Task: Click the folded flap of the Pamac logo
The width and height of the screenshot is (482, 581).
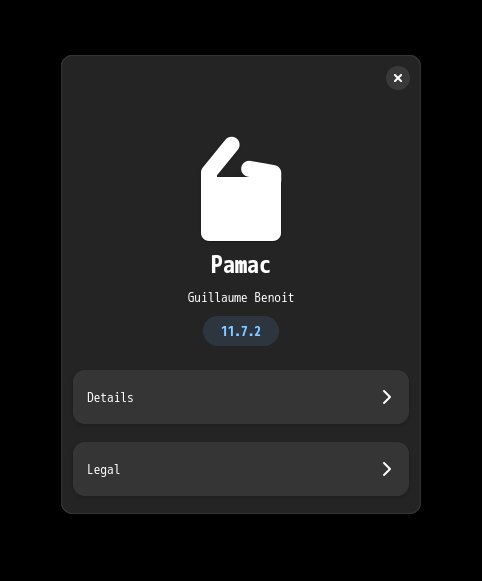Action: click(x=222, y=156)
